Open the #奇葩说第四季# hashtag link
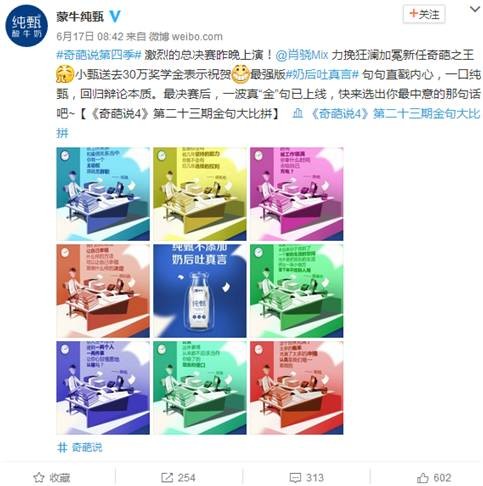 point(99,55)
